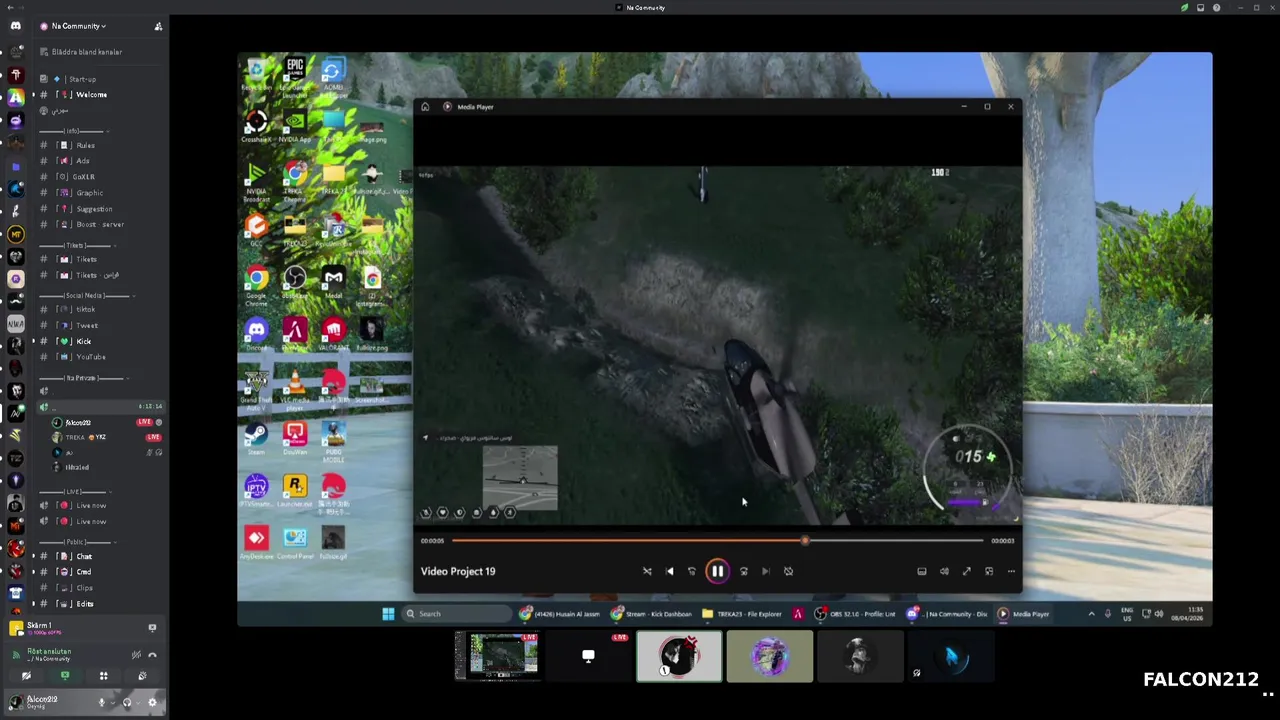This screenshot has width=1280, height=720.
Task: Open NWA server in server list
Action: [x=16, y=323]
